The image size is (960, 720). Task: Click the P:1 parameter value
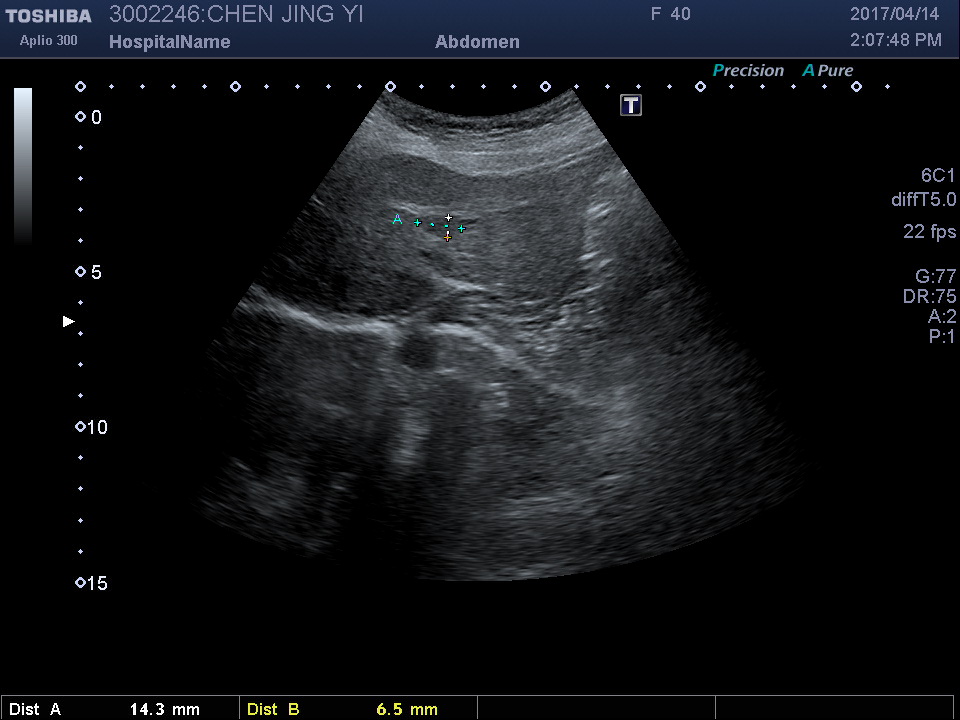coord(942,336)
